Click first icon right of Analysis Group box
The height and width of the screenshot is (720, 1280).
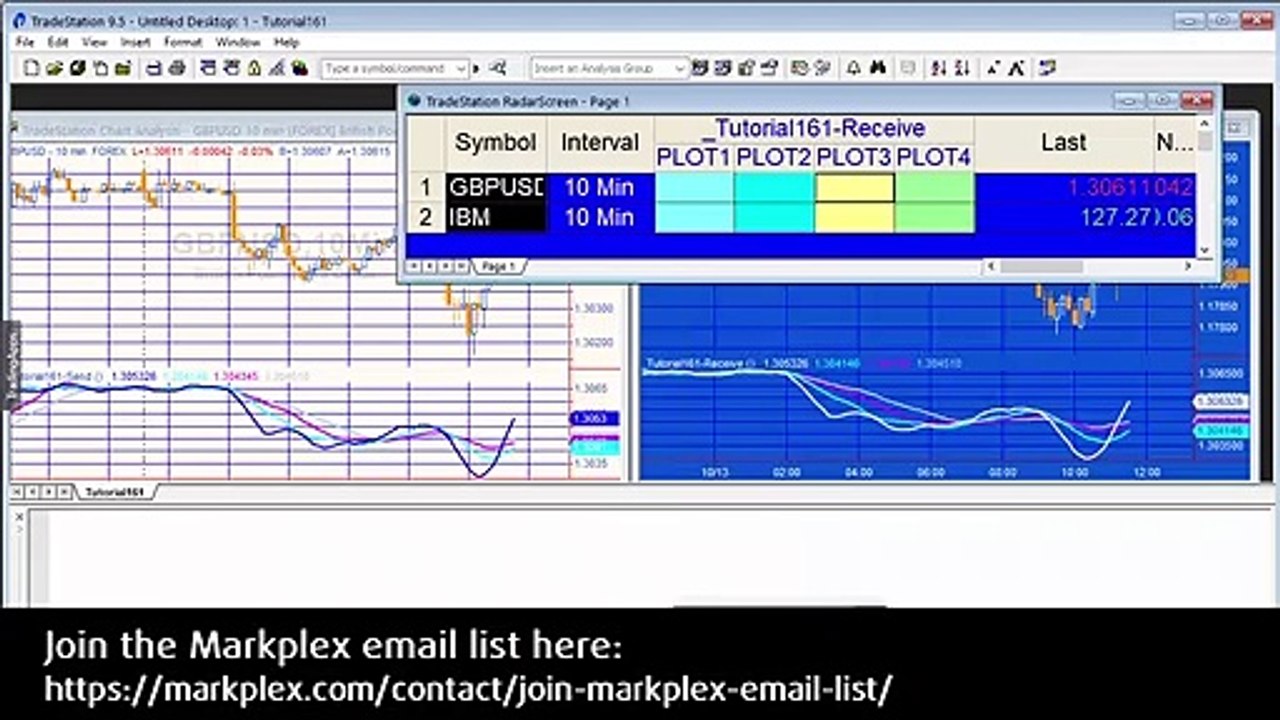700,68
